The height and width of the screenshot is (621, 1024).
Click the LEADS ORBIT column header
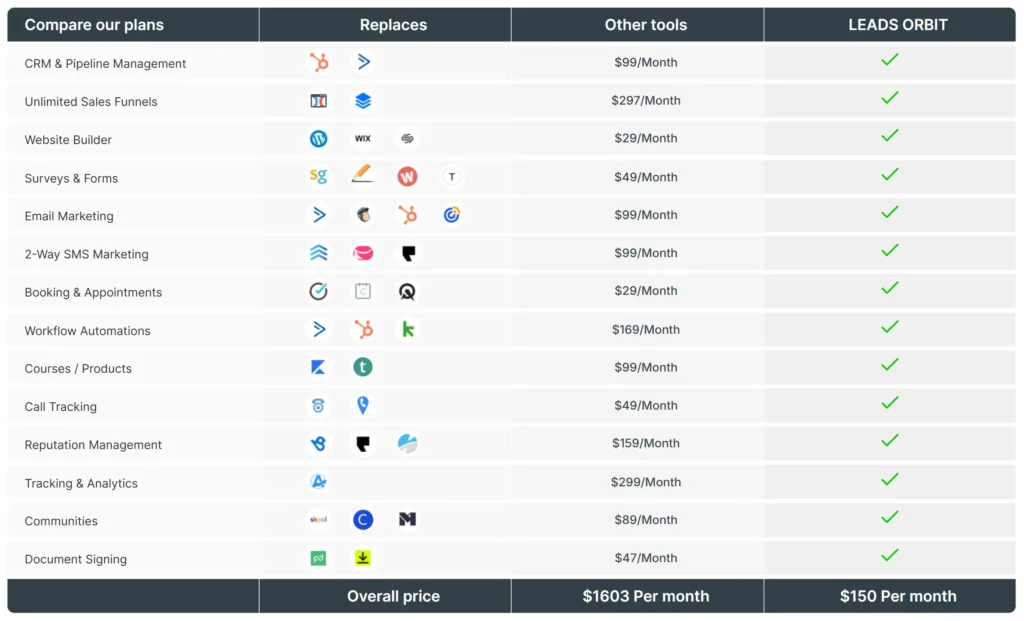tap(897, 25)
